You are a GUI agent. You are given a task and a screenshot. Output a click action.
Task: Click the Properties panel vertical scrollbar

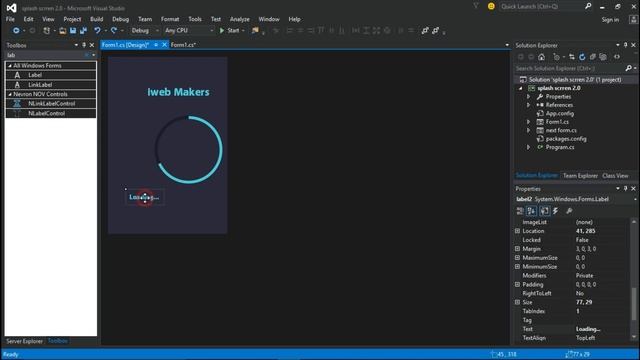[x=633, y=304]
